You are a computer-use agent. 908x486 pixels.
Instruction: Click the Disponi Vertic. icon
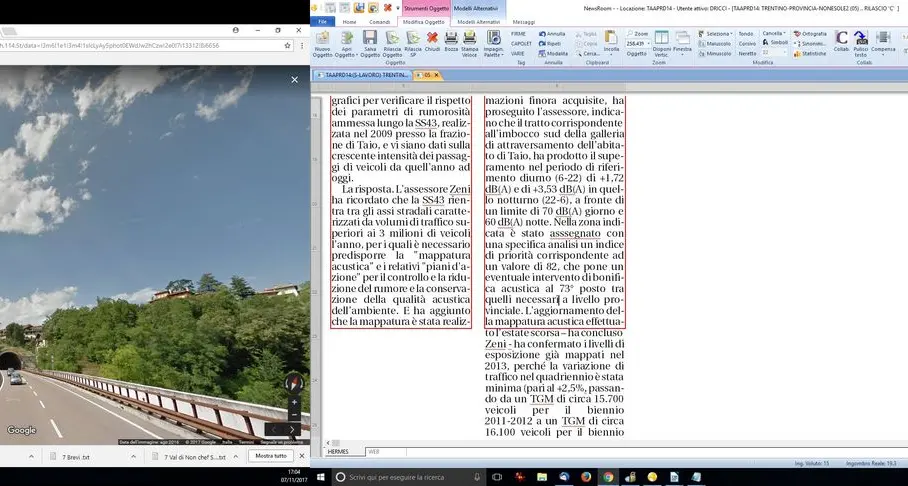pyautogui.click(x=661, y=44)
